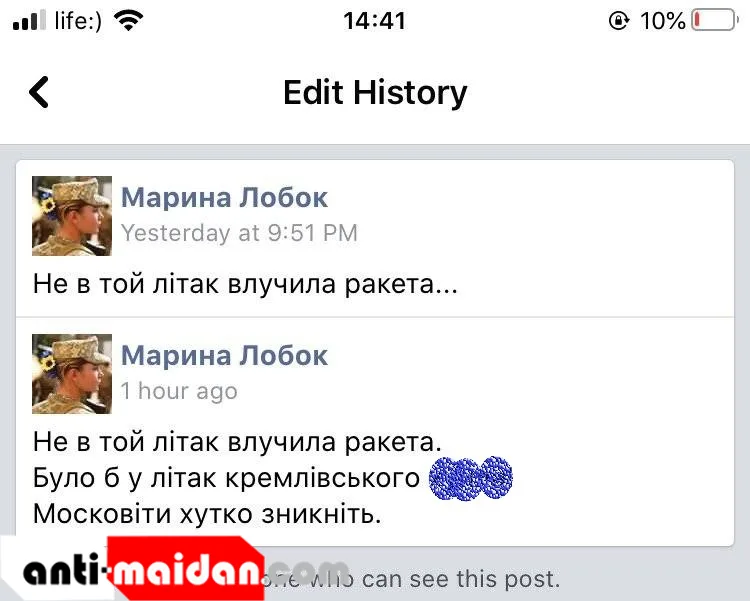This screenshot has height=601, width=750.
Task: Tap the Yesterday at 9:51 PM timestamp
Action: click(239, 234)
